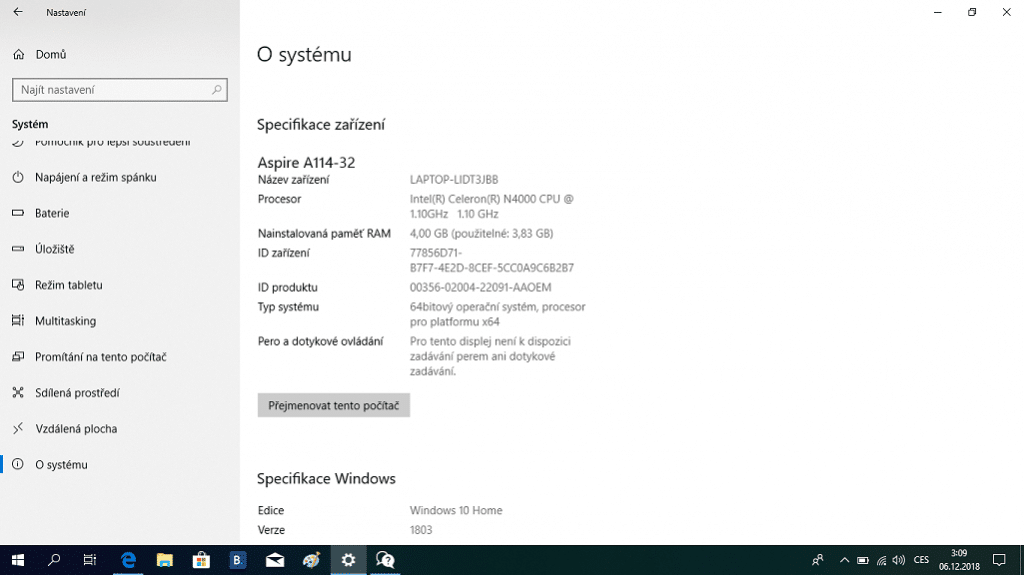This screenshot has width=1024, height=575.
Task: Select the device name LAPTOP-LIDT3JBB
Action: (x=454, y=180)
